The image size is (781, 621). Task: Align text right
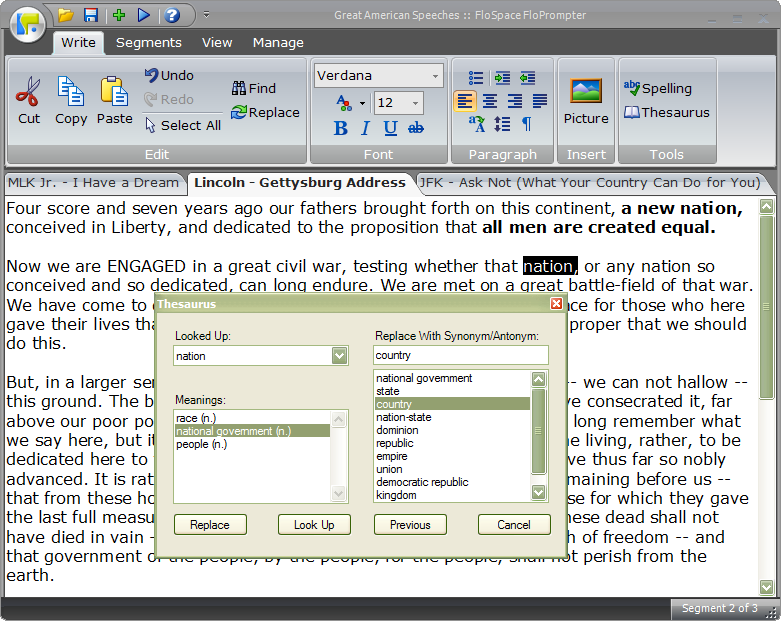click(515, 101)
